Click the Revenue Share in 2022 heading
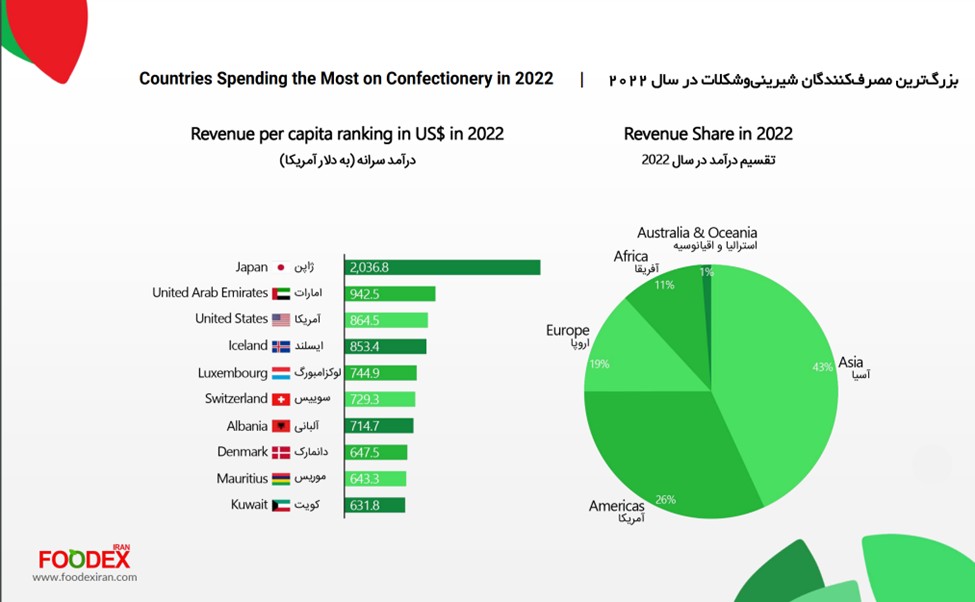Image resolution: width=975 pixels, height=602 pixels. [708, 134]
